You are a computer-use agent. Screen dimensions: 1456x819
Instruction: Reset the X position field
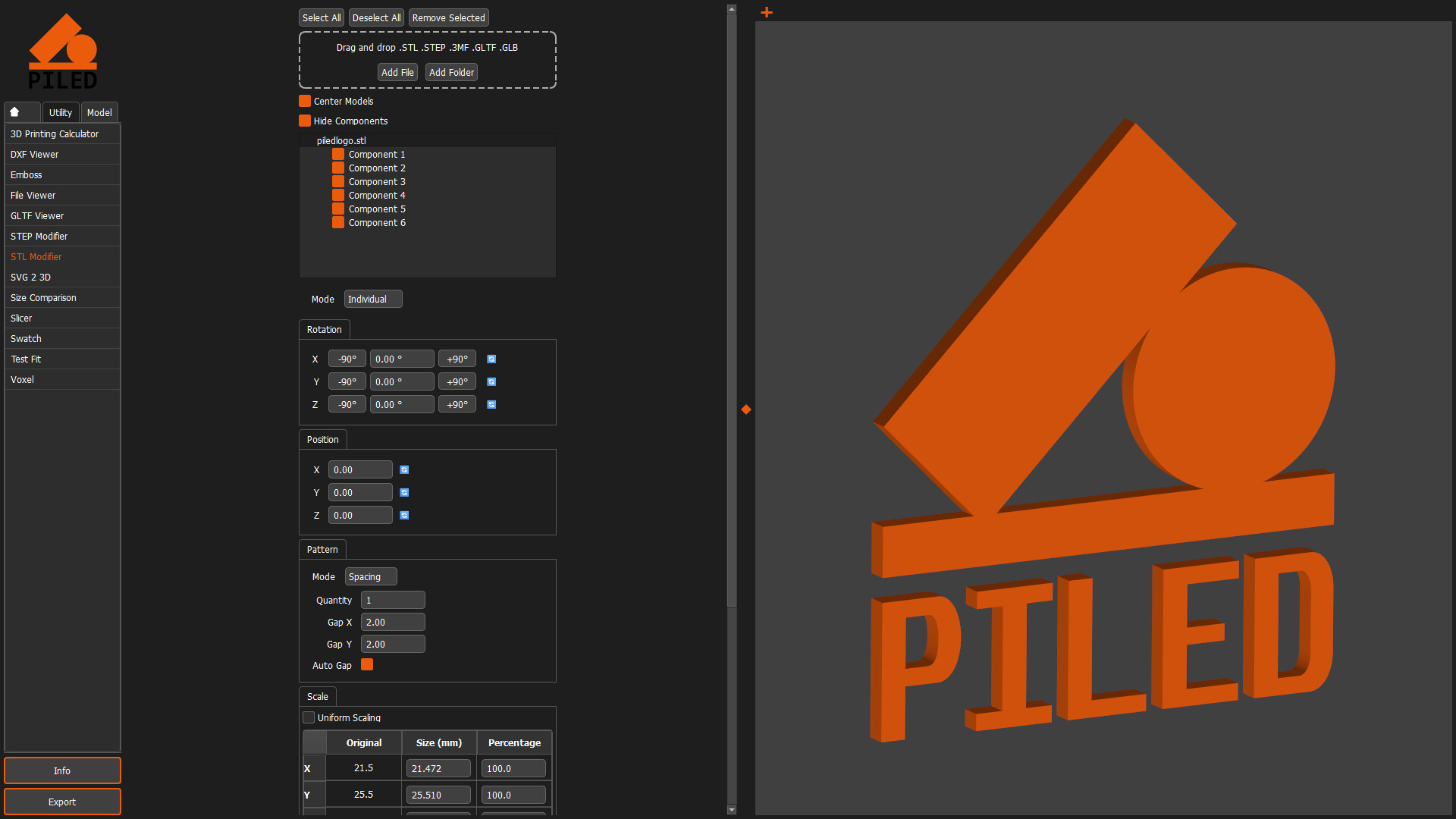(x=404, y=469)
